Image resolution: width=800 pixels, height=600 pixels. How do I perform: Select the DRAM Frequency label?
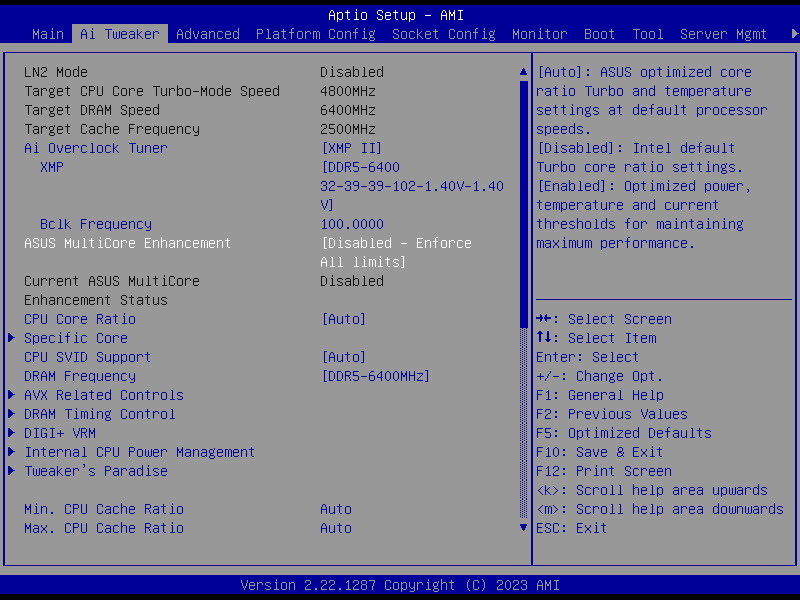point(80,376)
